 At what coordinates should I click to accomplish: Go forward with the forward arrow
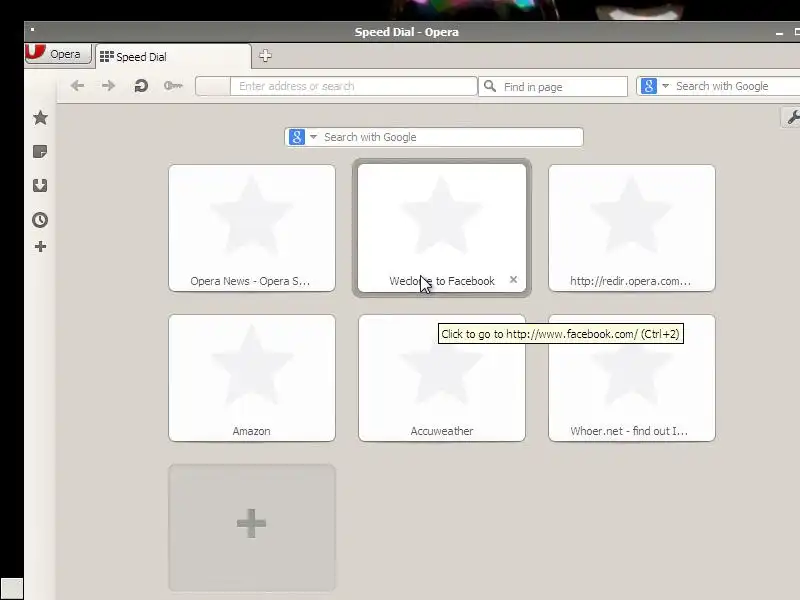point(108,86)
